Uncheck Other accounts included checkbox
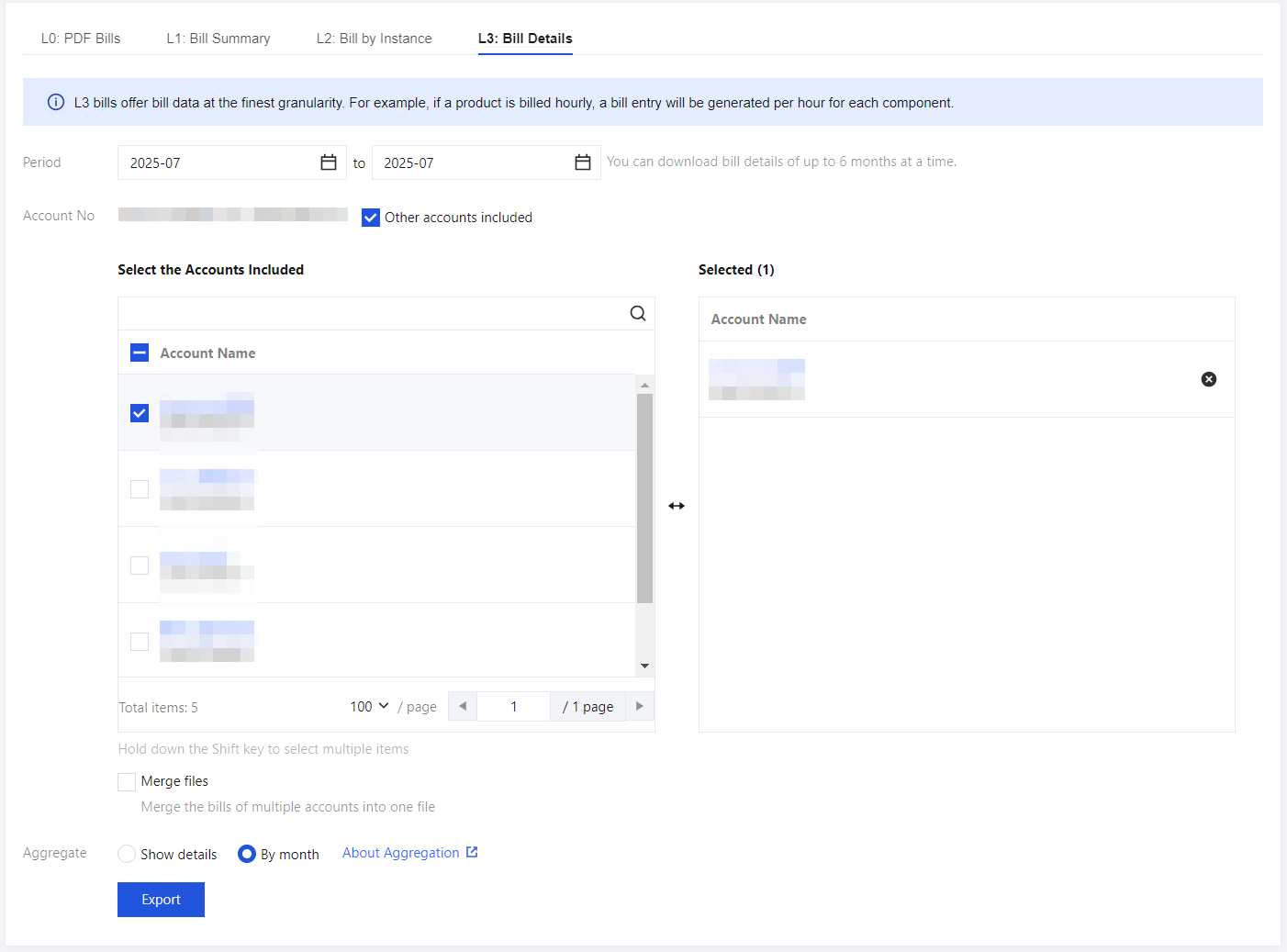 click(x=371, y=218)
